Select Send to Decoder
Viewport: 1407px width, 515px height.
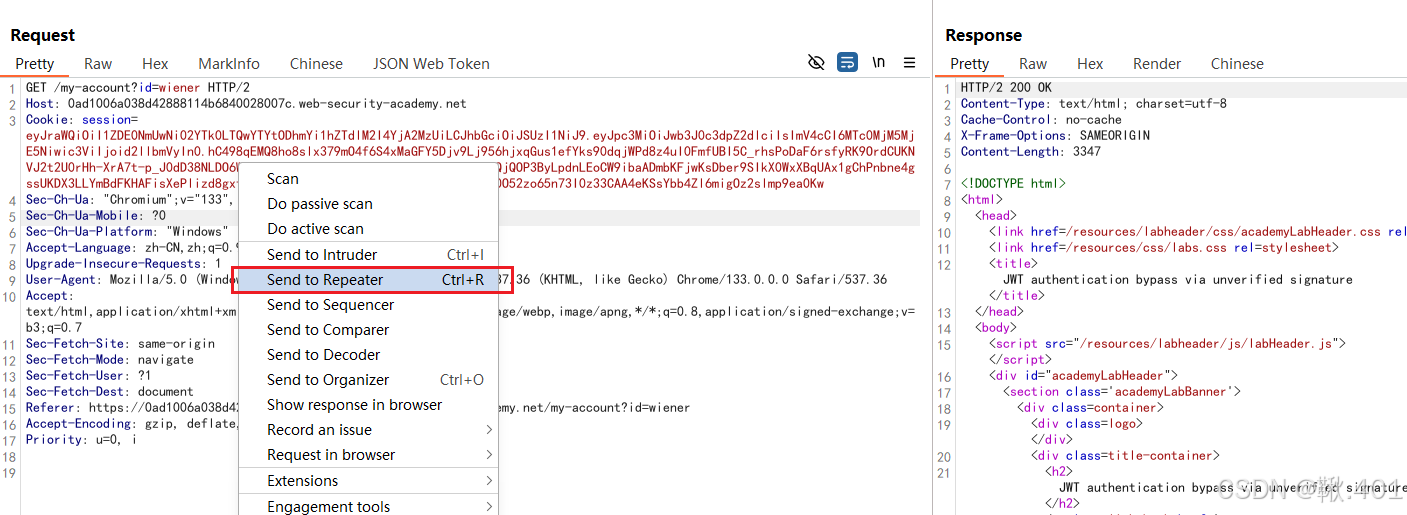pos(368,354)
